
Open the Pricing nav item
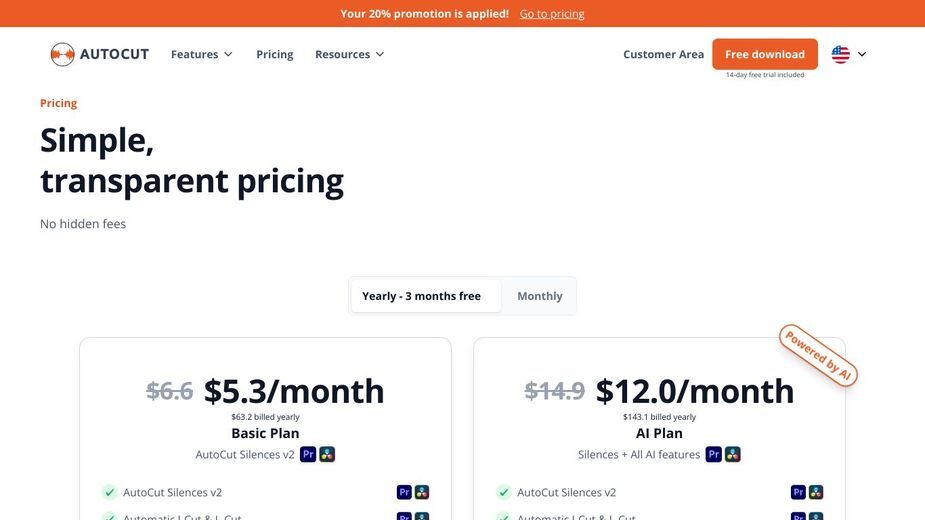(274, 54)
